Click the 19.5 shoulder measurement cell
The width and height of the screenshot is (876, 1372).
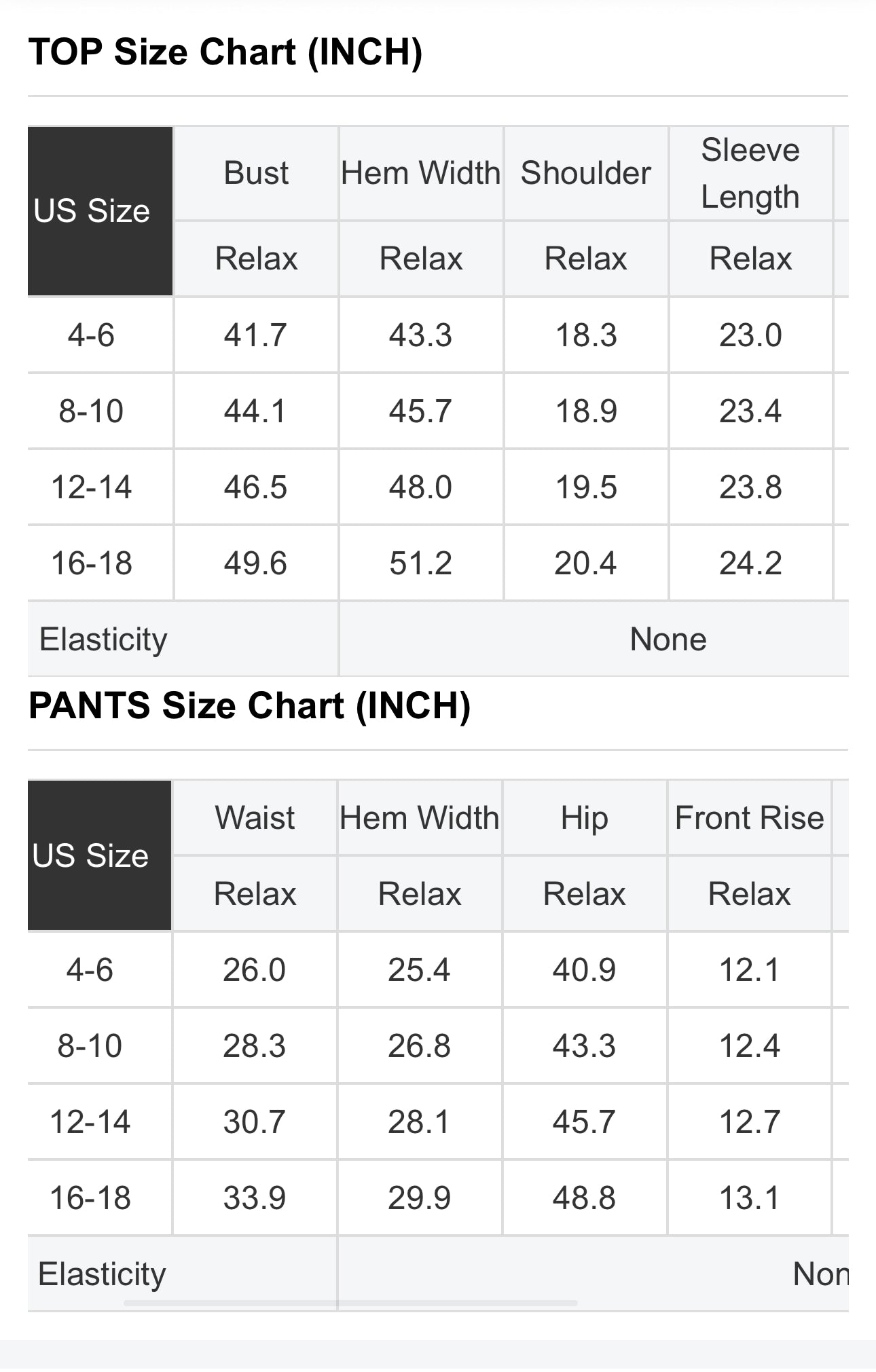click(x=586, y=487)
